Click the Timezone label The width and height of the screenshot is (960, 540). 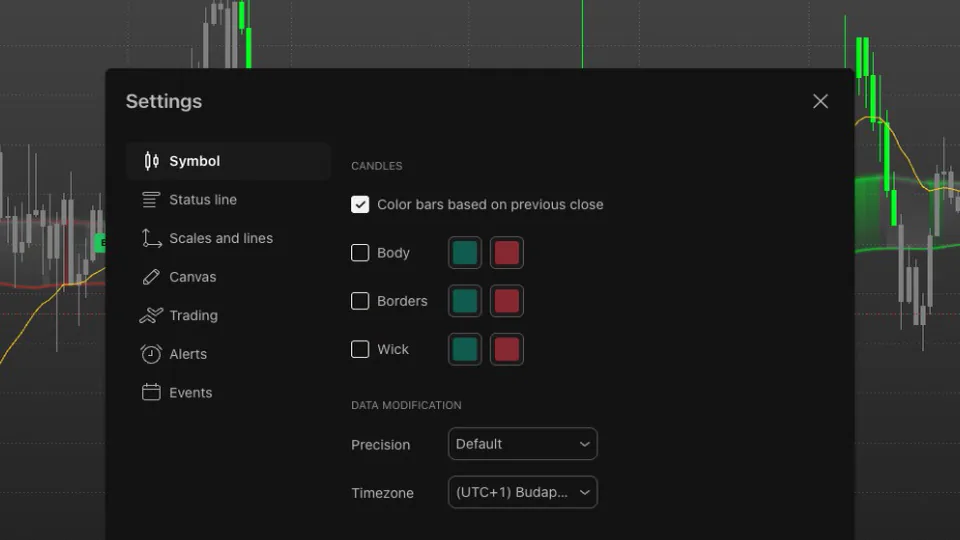(x=382, y=493)
